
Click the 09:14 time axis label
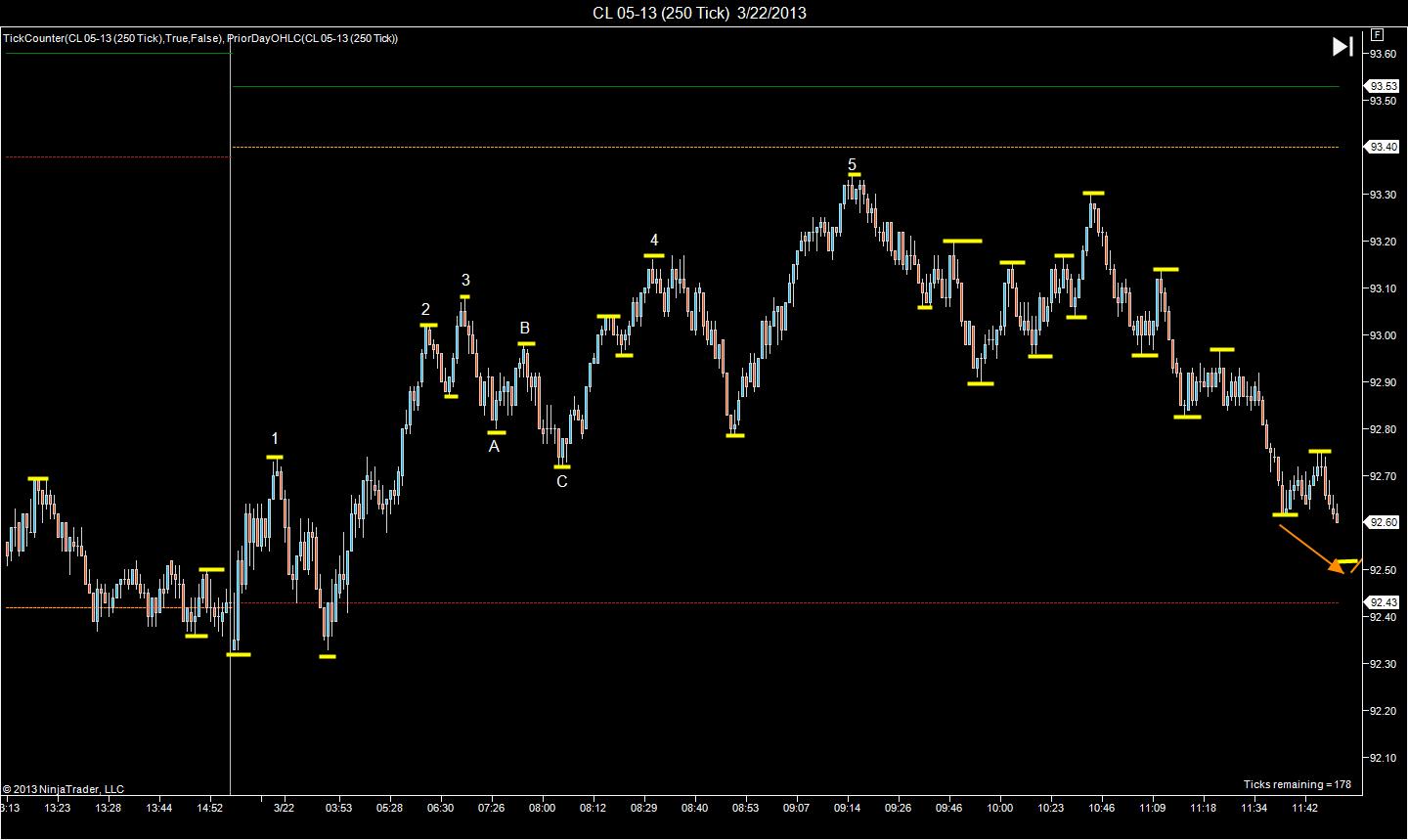click(x=847, y=808)
